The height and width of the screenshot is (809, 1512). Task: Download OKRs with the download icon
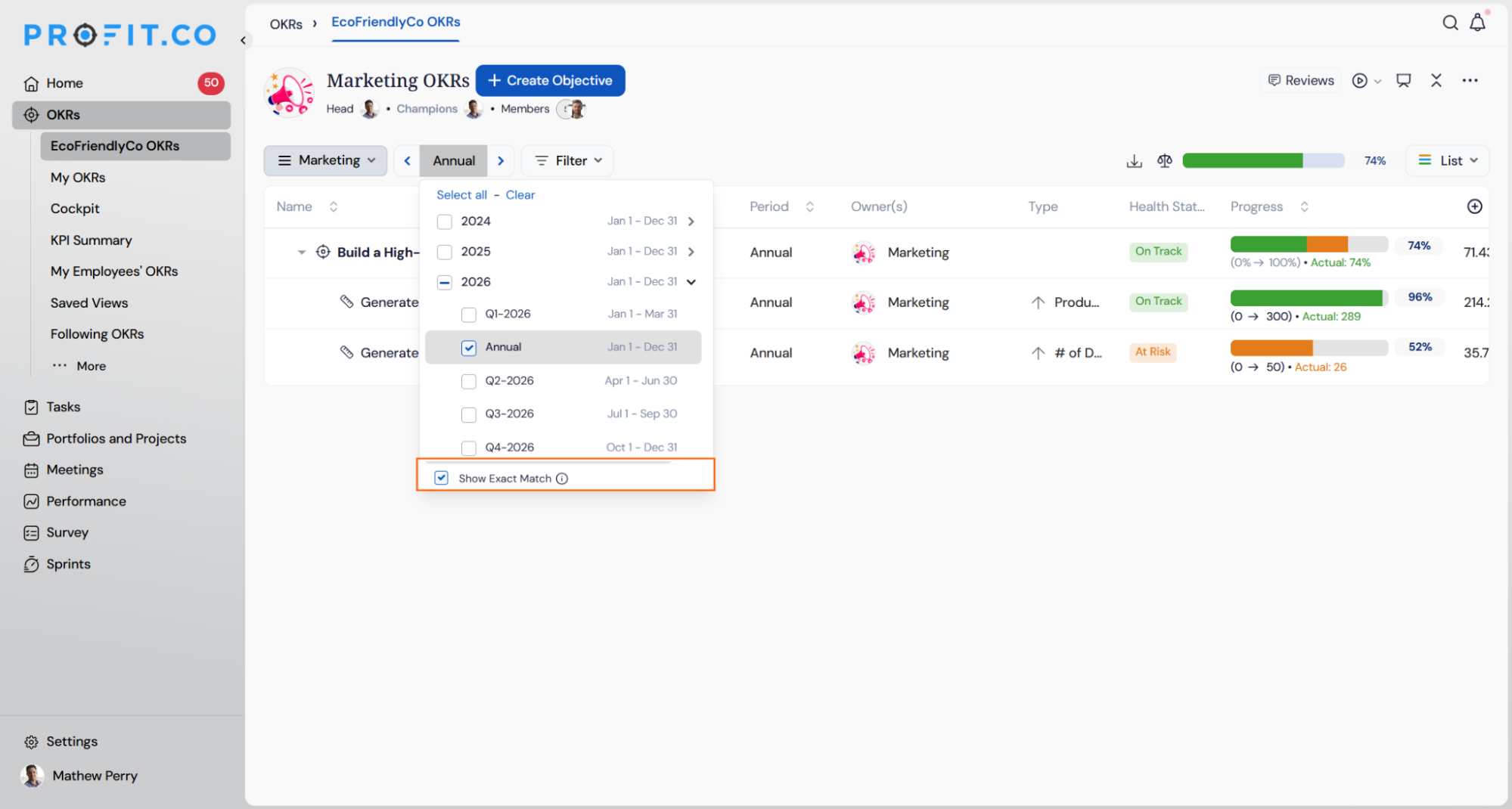[x=1134, y=161]
